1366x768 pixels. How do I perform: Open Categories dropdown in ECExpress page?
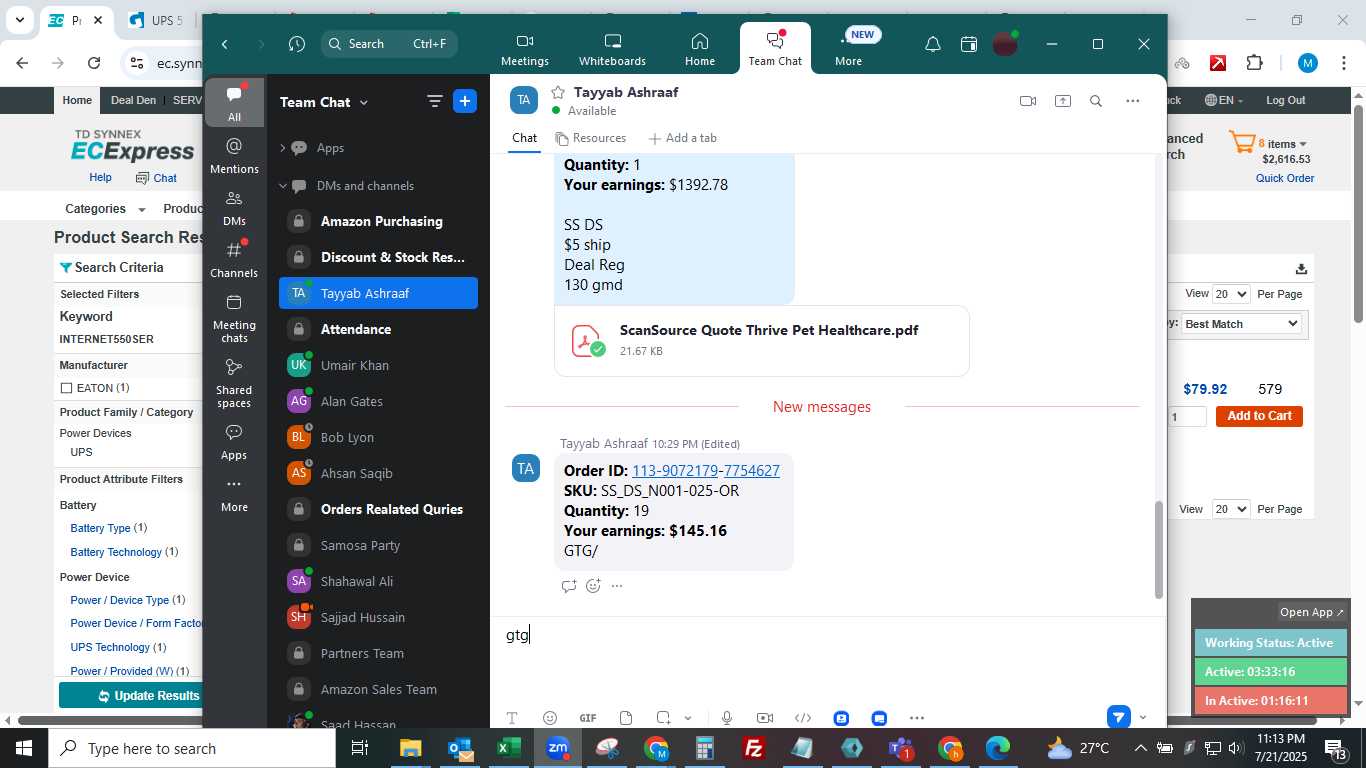point(105,209)
